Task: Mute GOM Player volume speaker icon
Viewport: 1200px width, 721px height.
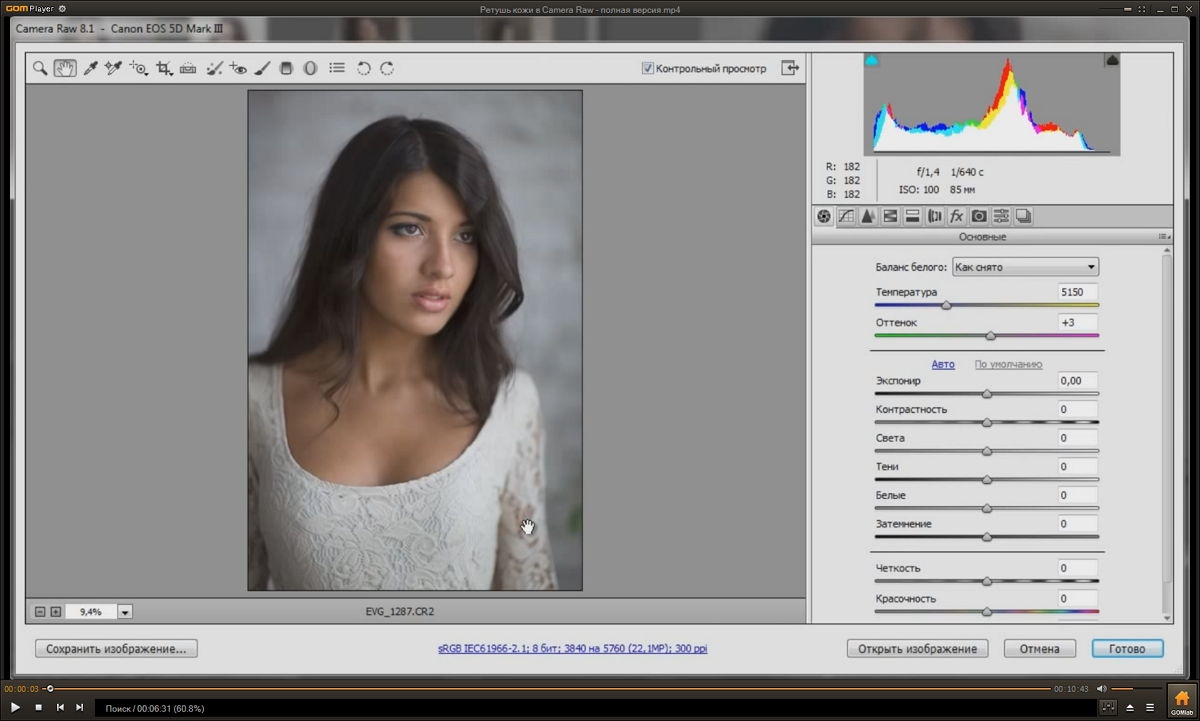Action: point(1101,689)
